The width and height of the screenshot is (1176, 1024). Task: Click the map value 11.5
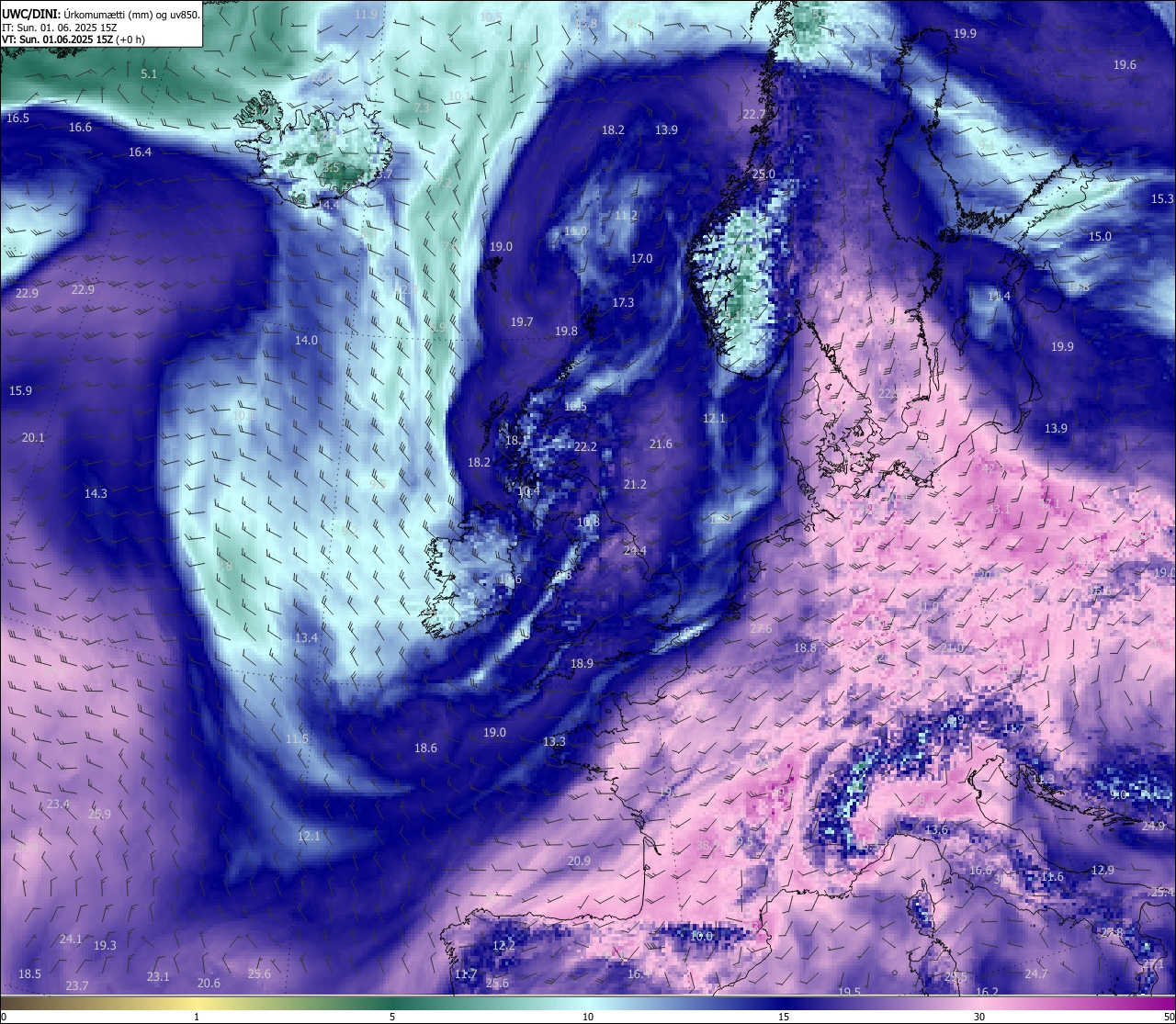point(297,738)
